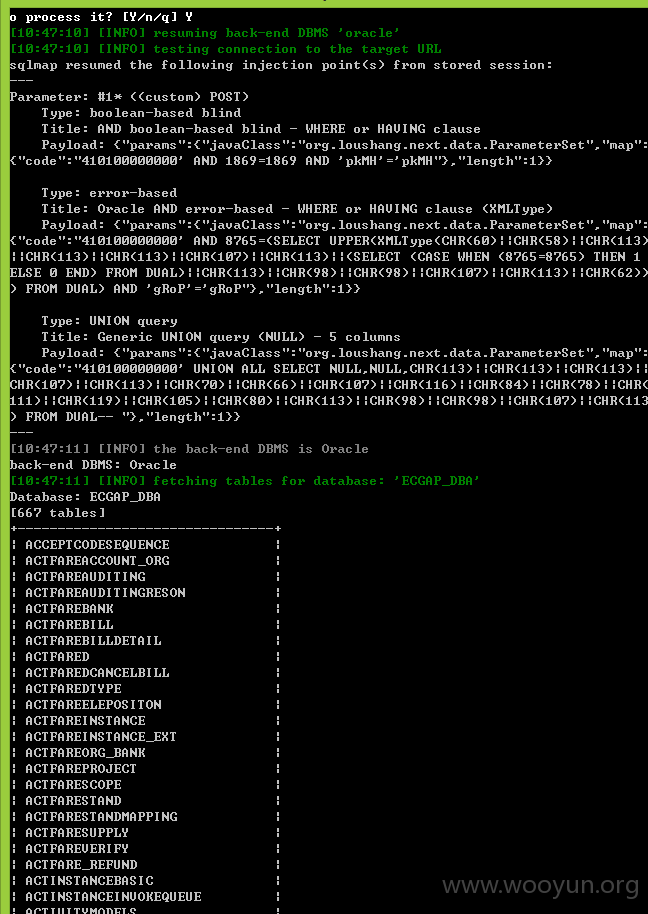Click the 'the back-end DBMS is Oracle' log line
648x914 pixels.
point(189,449)
